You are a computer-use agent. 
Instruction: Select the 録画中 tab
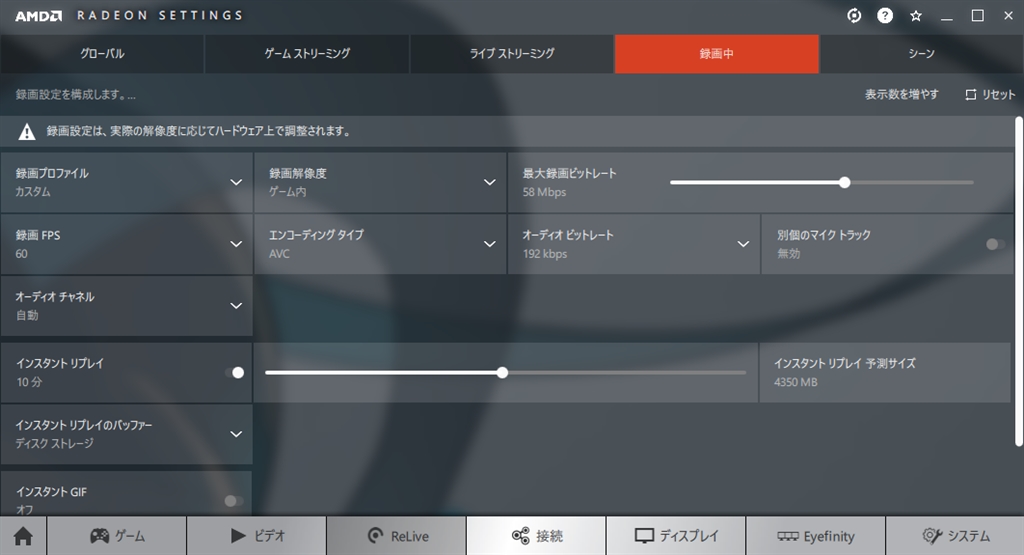pyautogui.click(x=716, y=54)
